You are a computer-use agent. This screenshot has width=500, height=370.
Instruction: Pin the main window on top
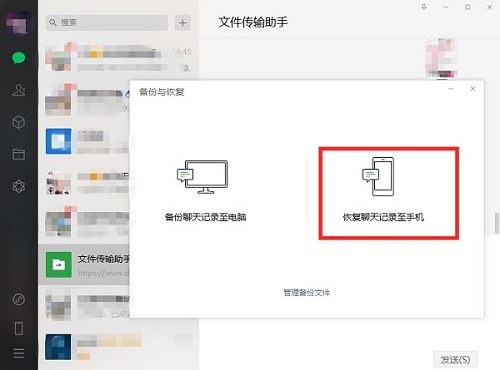click(x=424, y=7)
